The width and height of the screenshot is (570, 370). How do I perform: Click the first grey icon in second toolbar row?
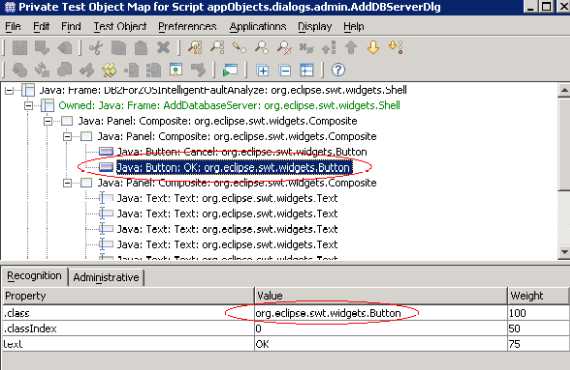coord(20,70)
